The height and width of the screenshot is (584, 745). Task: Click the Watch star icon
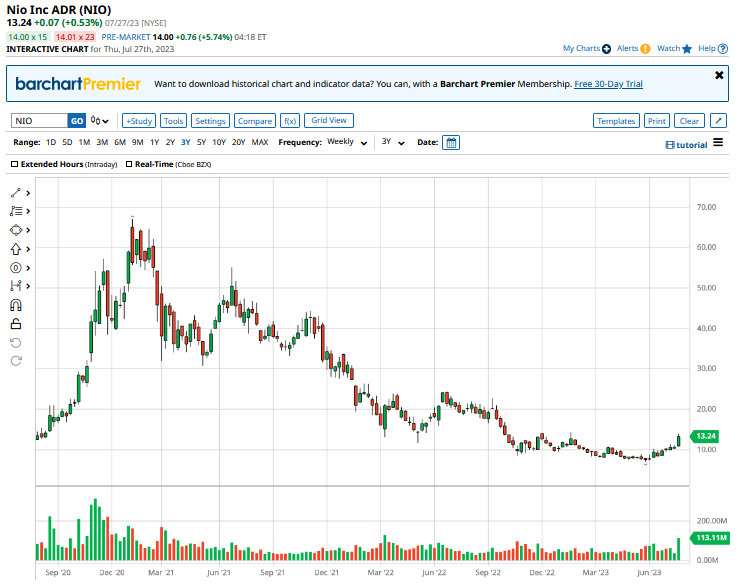coord(687,48)
